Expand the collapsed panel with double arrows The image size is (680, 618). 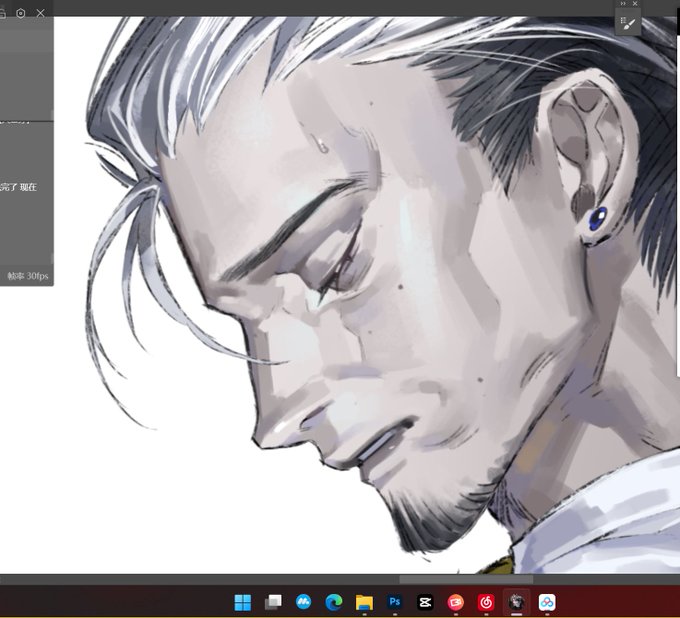coord(623,3)
